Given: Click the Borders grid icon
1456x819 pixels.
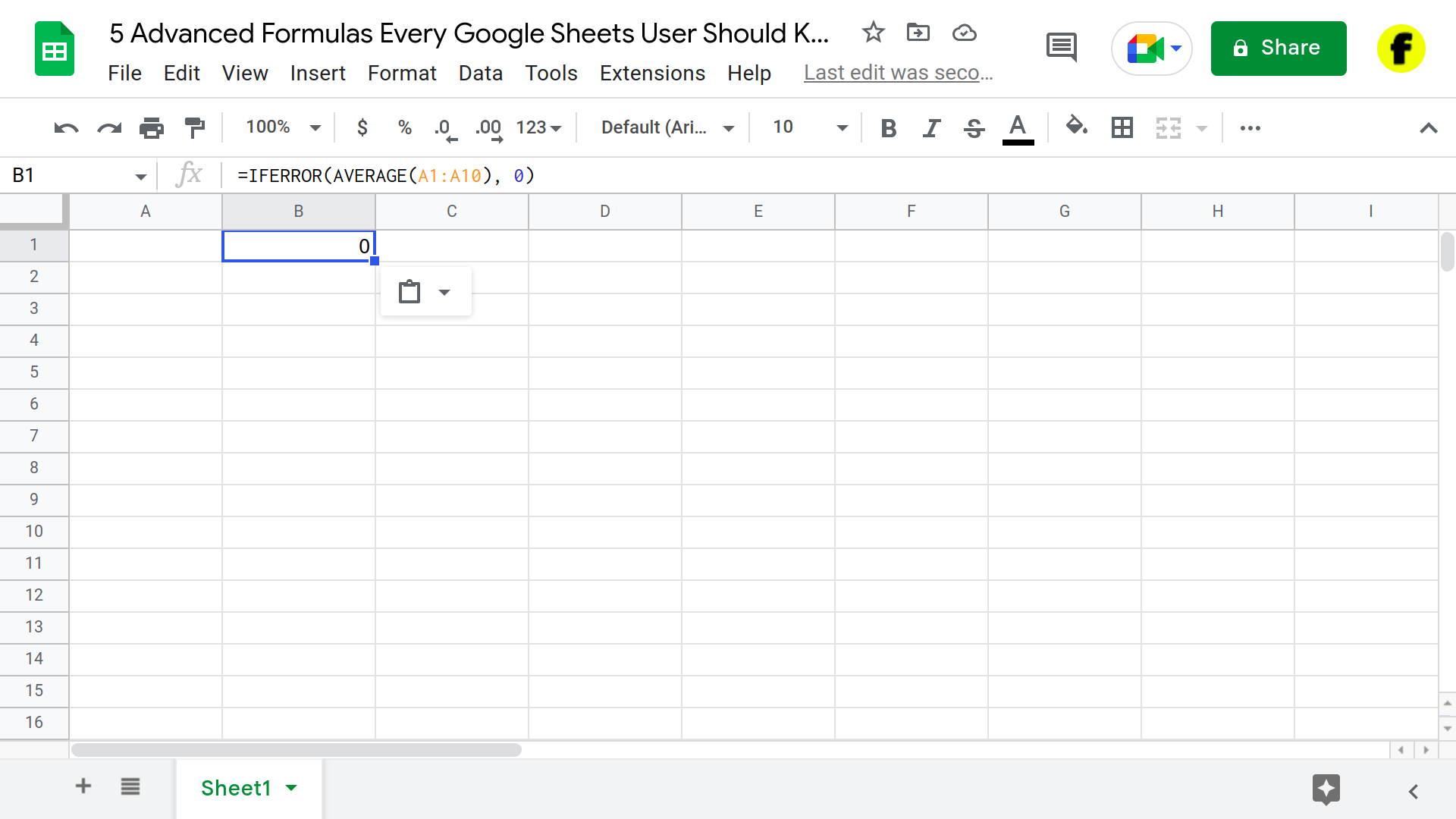Looking at the screenshot, I should pos(1122,128).
